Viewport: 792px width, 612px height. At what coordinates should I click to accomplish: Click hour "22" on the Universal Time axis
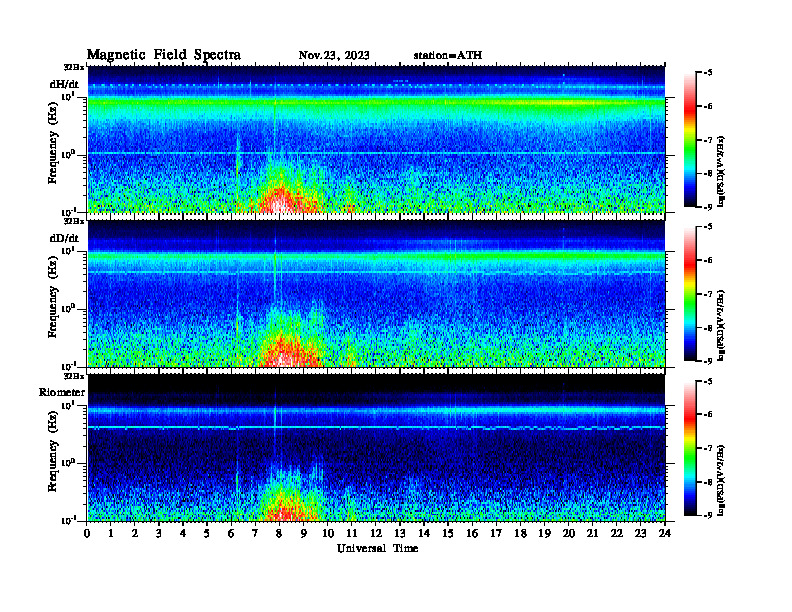(x=617, y=533)
